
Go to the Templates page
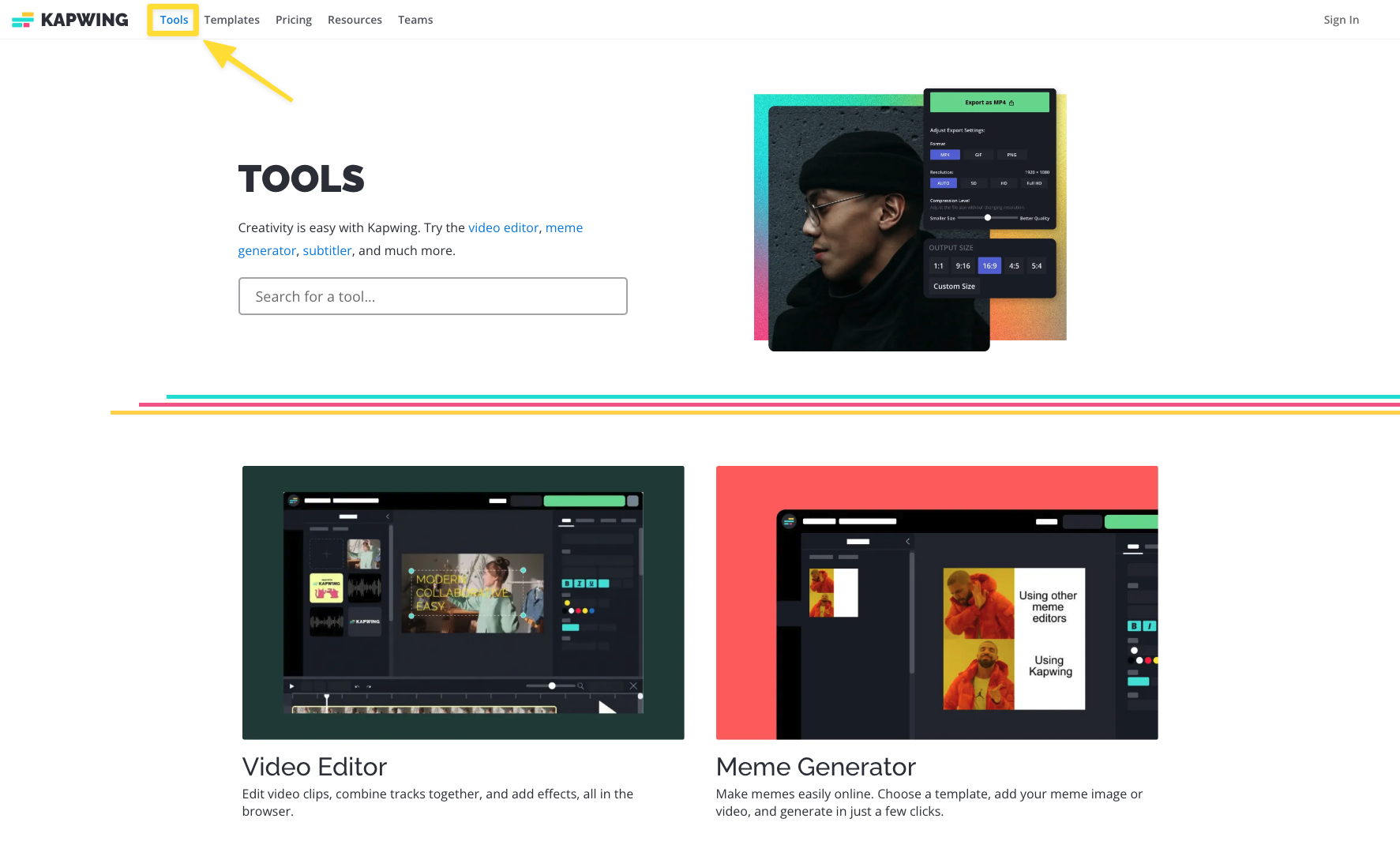point(231,20)
